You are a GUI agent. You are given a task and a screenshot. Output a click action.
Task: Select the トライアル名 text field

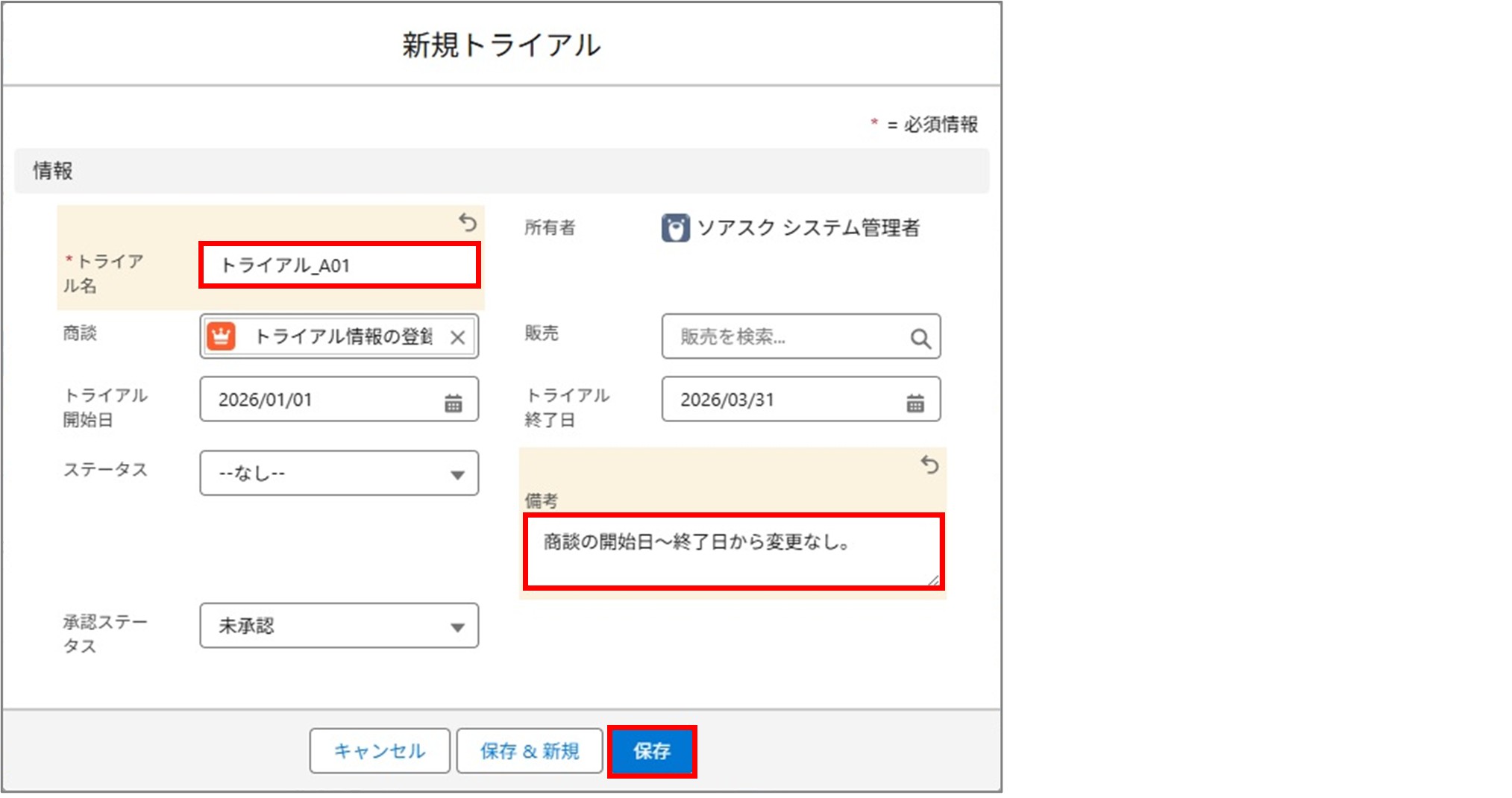click(339, 266)
